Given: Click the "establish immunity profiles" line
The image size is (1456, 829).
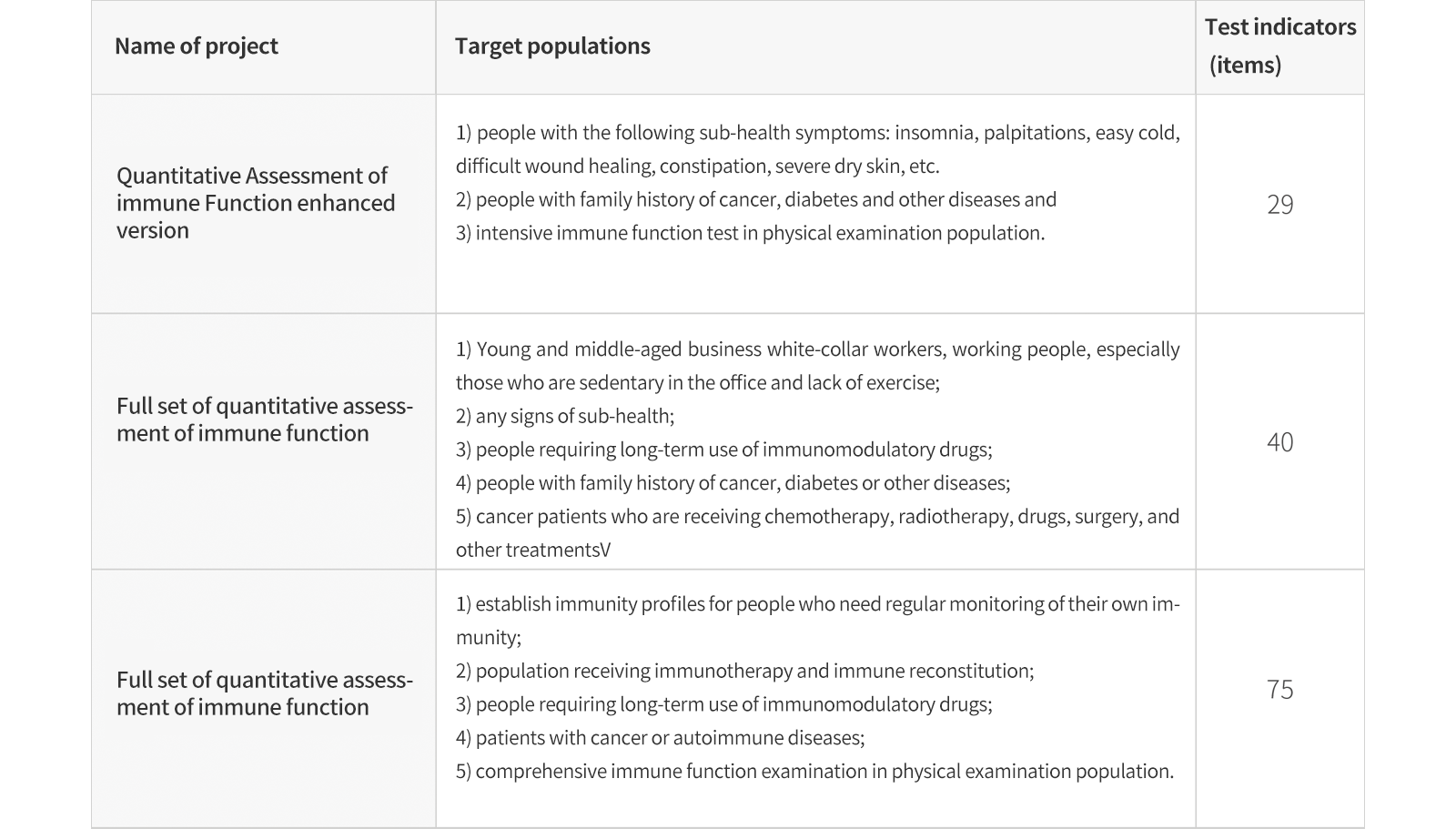Looking at the screenshot, I should [x=817, y=604].
